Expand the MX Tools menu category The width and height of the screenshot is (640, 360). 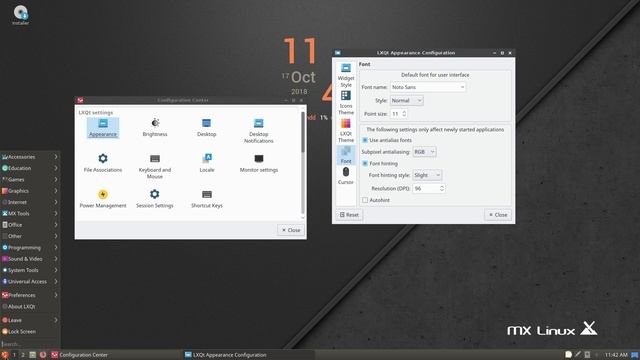click(x=30, y=213)
